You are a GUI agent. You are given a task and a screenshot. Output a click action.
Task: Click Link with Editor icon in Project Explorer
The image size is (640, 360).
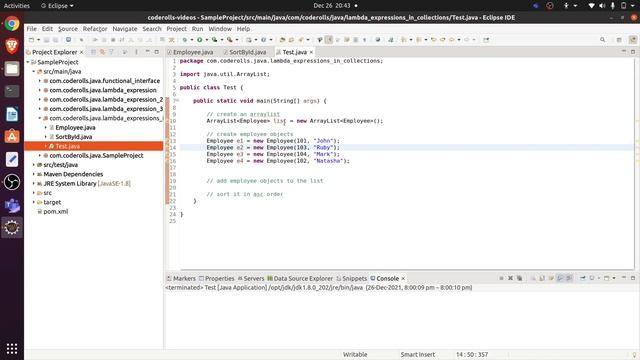click(x=102, y=52)
